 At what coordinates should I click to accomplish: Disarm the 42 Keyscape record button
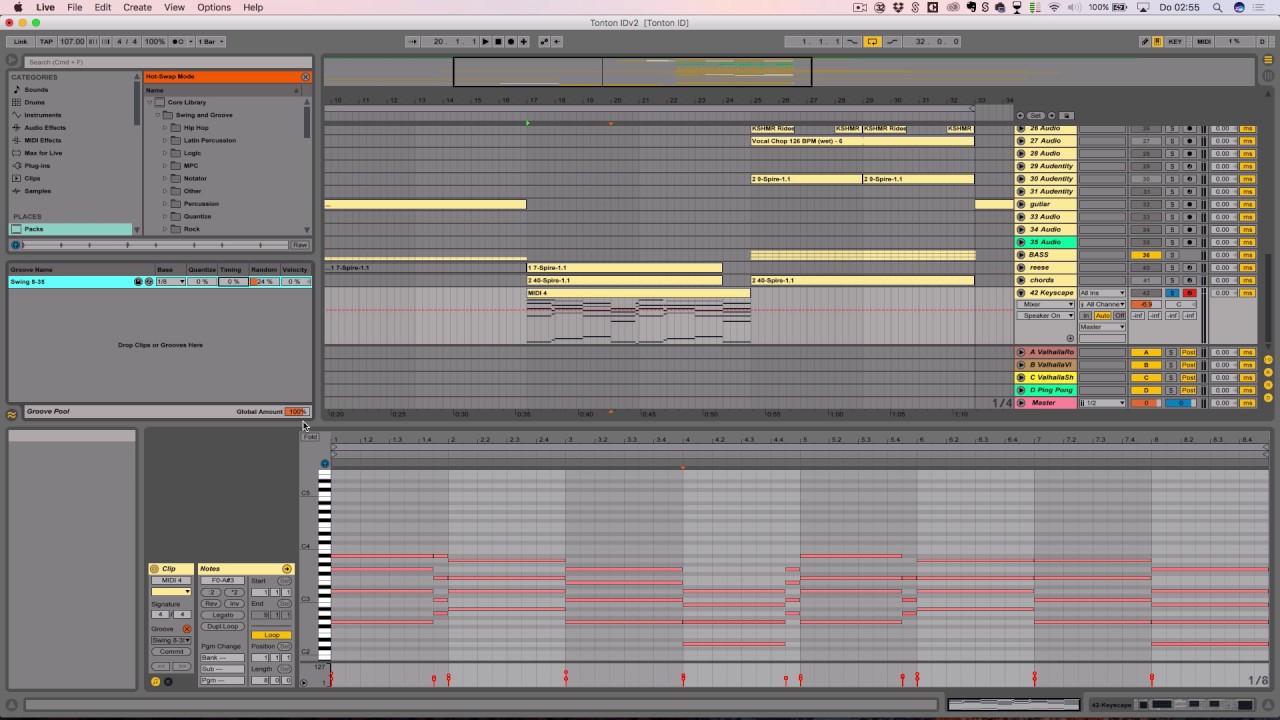click(x=1189, y=293)
